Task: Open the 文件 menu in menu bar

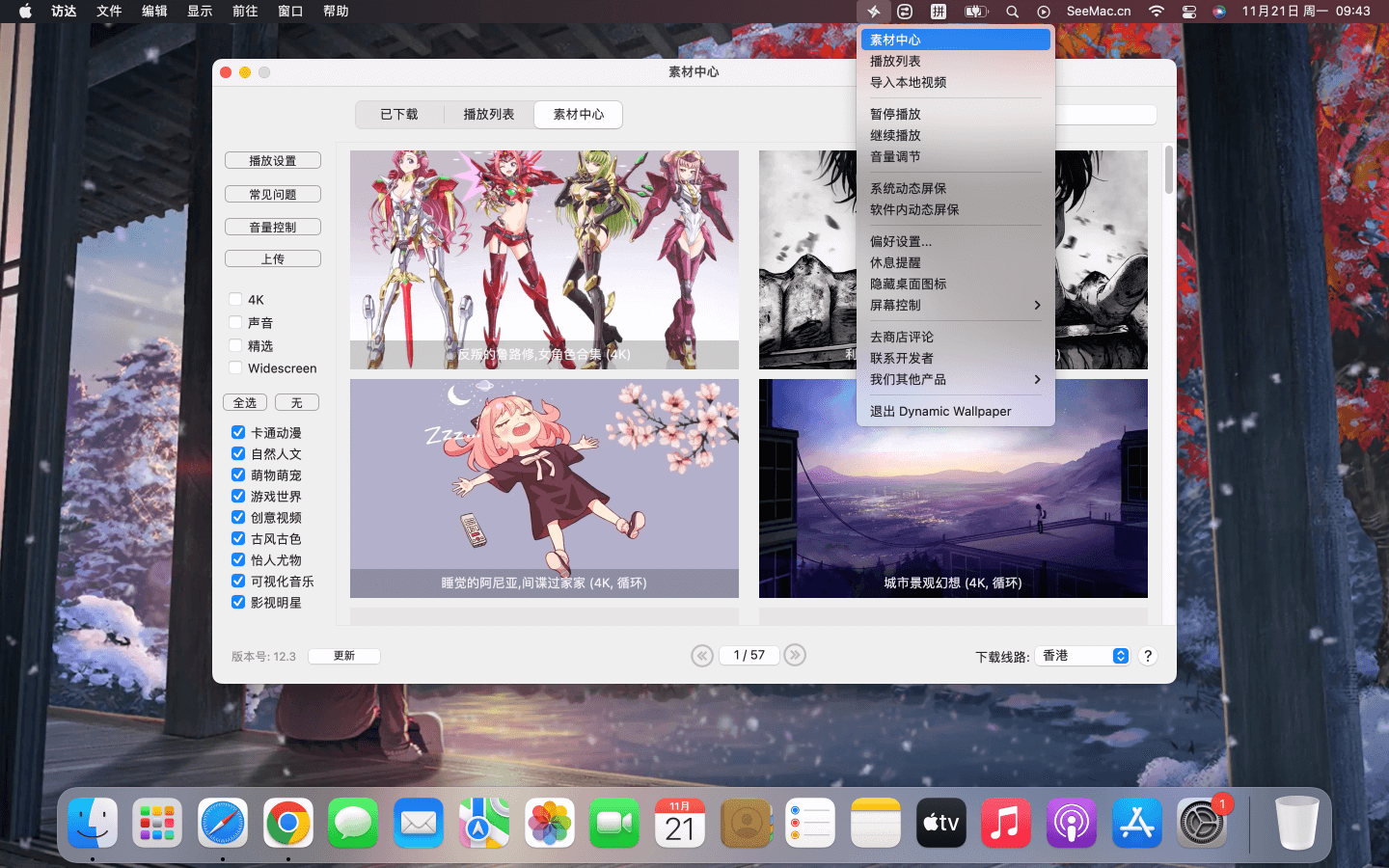Action: pos(109,12)
